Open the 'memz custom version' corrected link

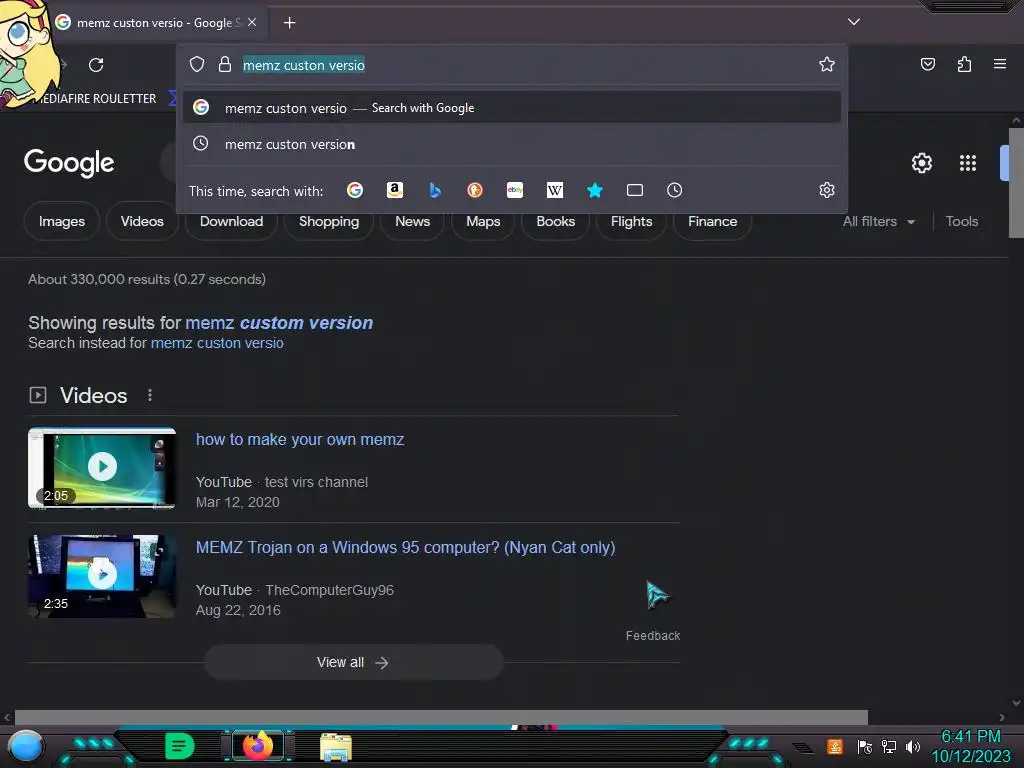point(279,323)
